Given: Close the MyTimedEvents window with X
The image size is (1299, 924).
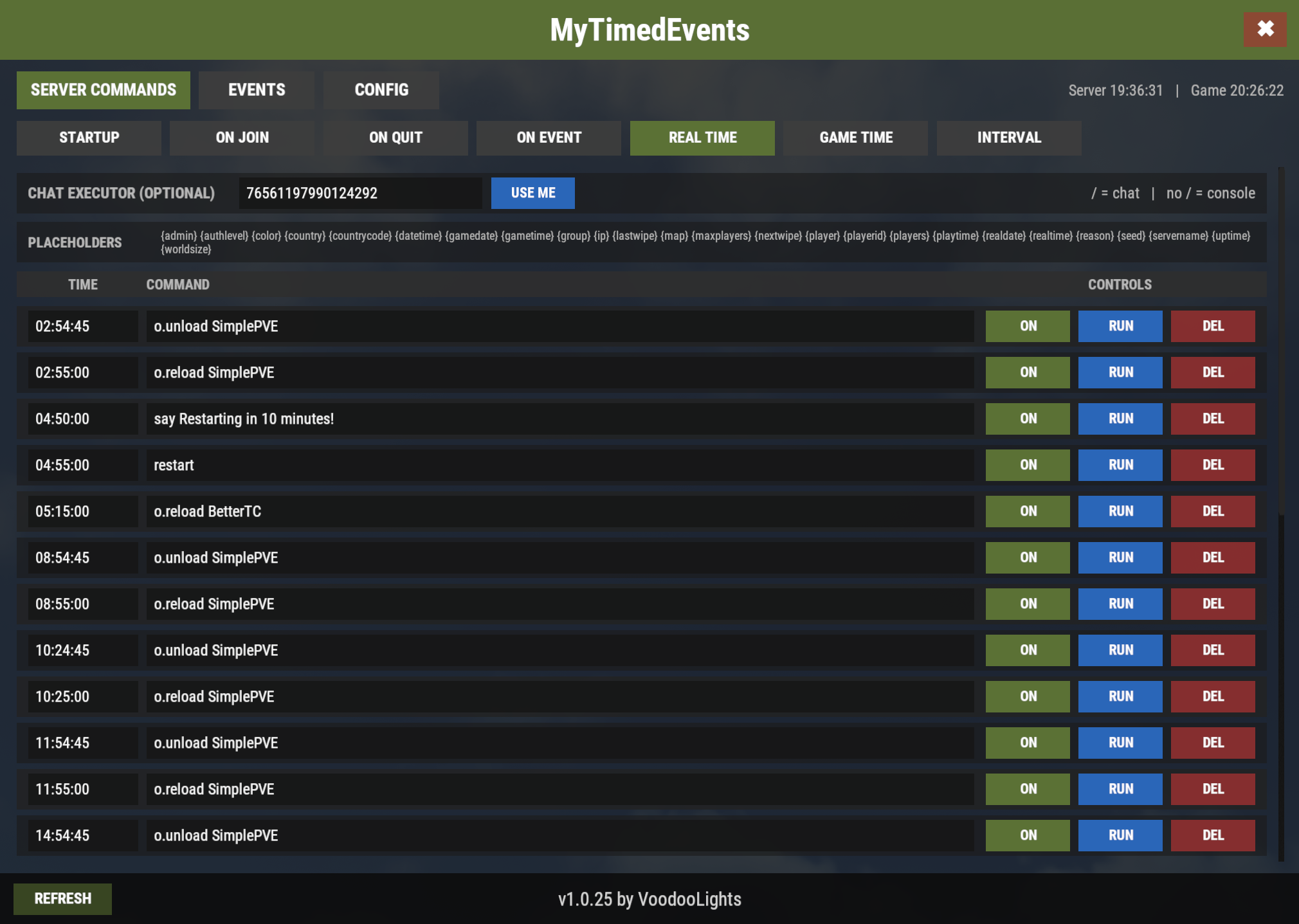Looking at the screenshot, I should click(1265, 29).
